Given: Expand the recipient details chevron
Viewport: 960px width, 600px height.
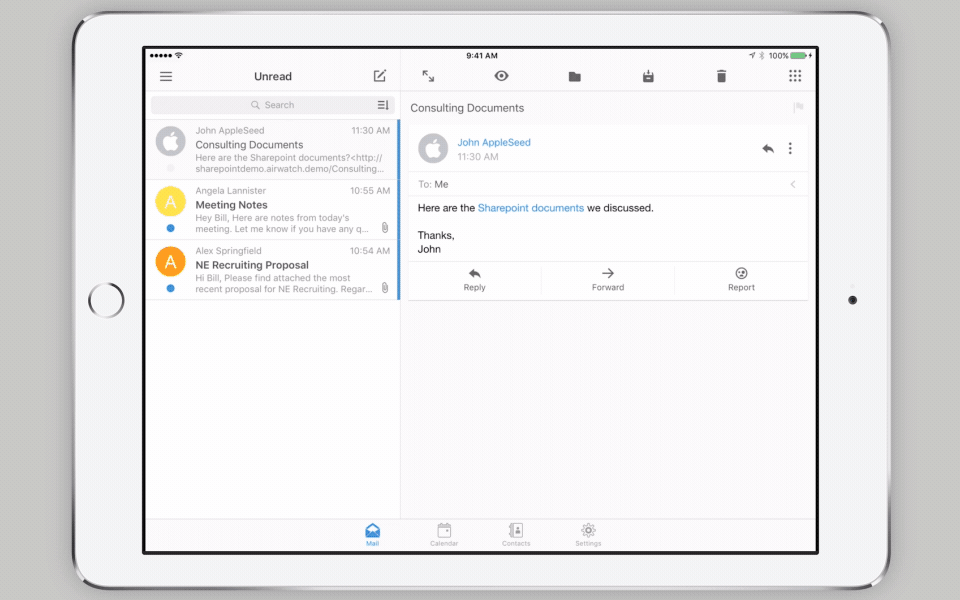Looking at the screenshot, I should coord(793,184).
